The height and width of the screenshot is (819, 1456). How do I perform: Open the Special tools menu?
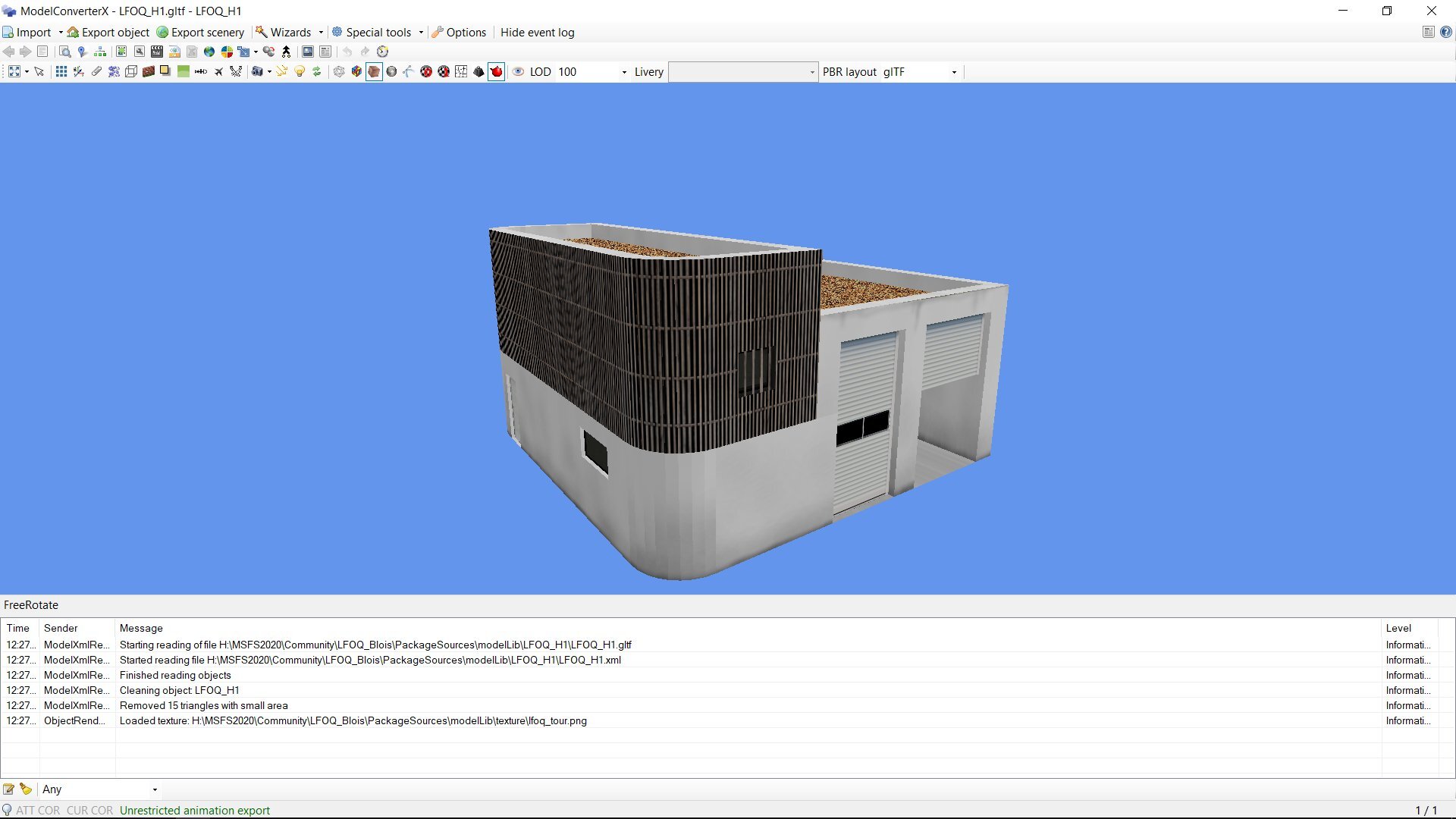(378, 32)
